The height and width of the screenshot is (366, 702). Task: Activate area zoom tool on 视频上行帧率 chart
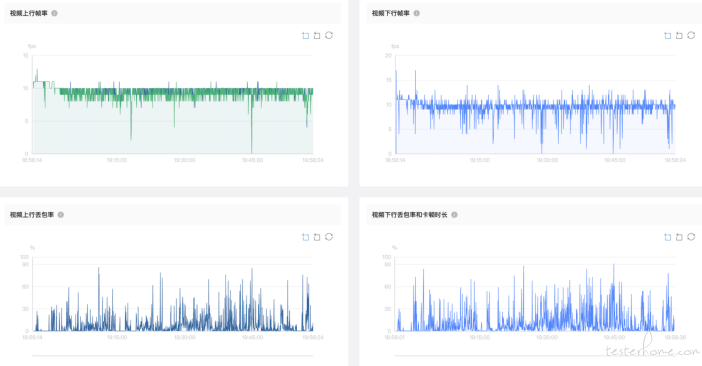point(305,35)
